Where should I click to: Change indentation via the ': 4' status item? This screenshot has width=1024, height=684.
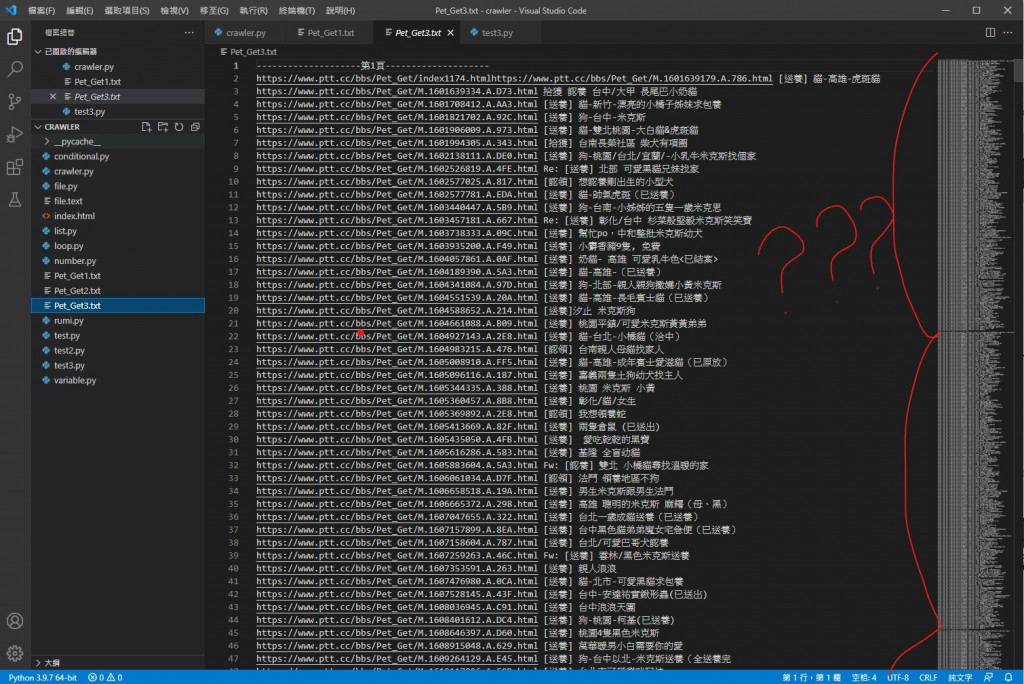[x=864, y=677]
